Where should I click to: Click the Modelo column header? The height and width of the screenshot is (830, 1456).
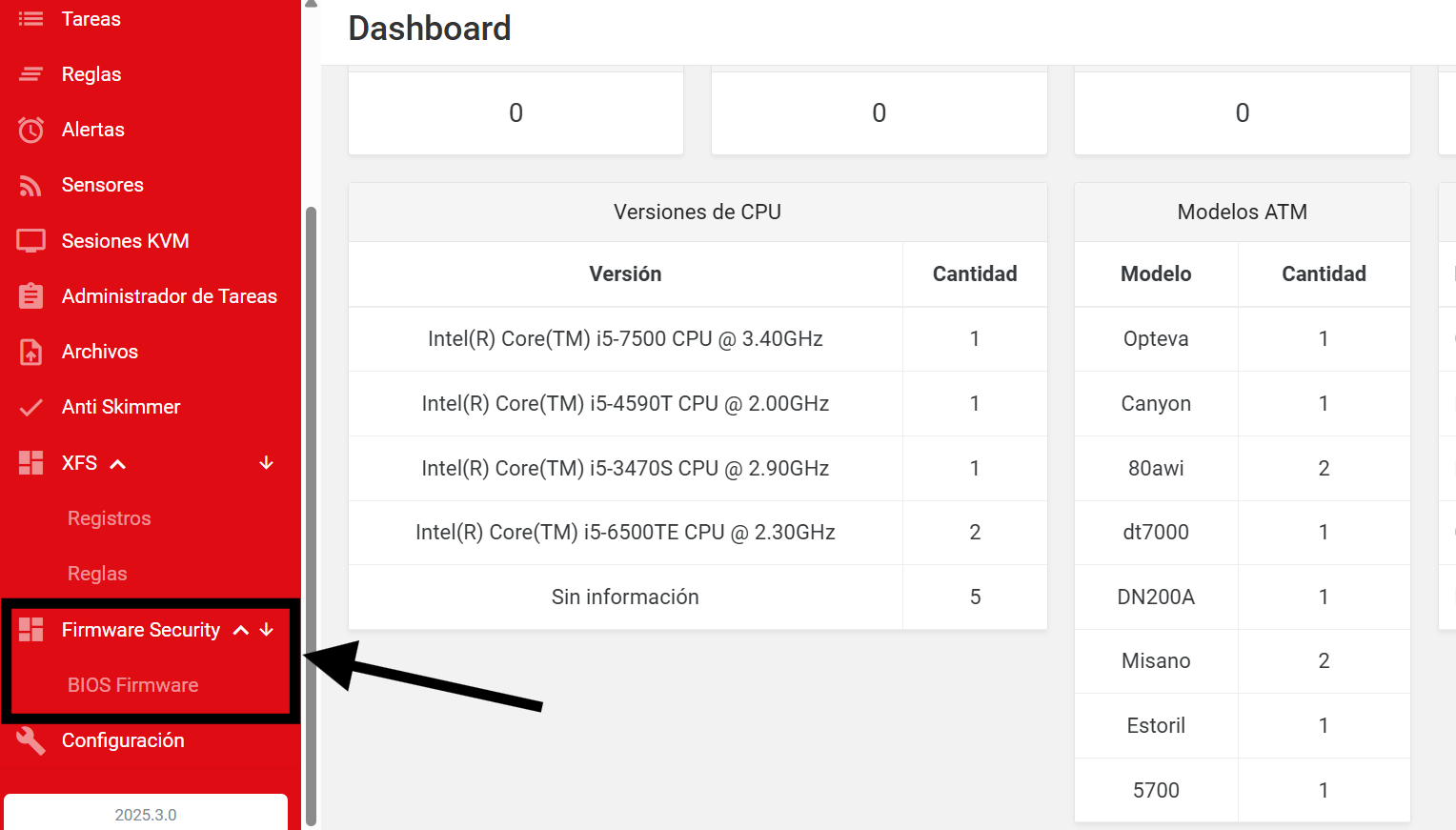click(x=1155, y=274)
